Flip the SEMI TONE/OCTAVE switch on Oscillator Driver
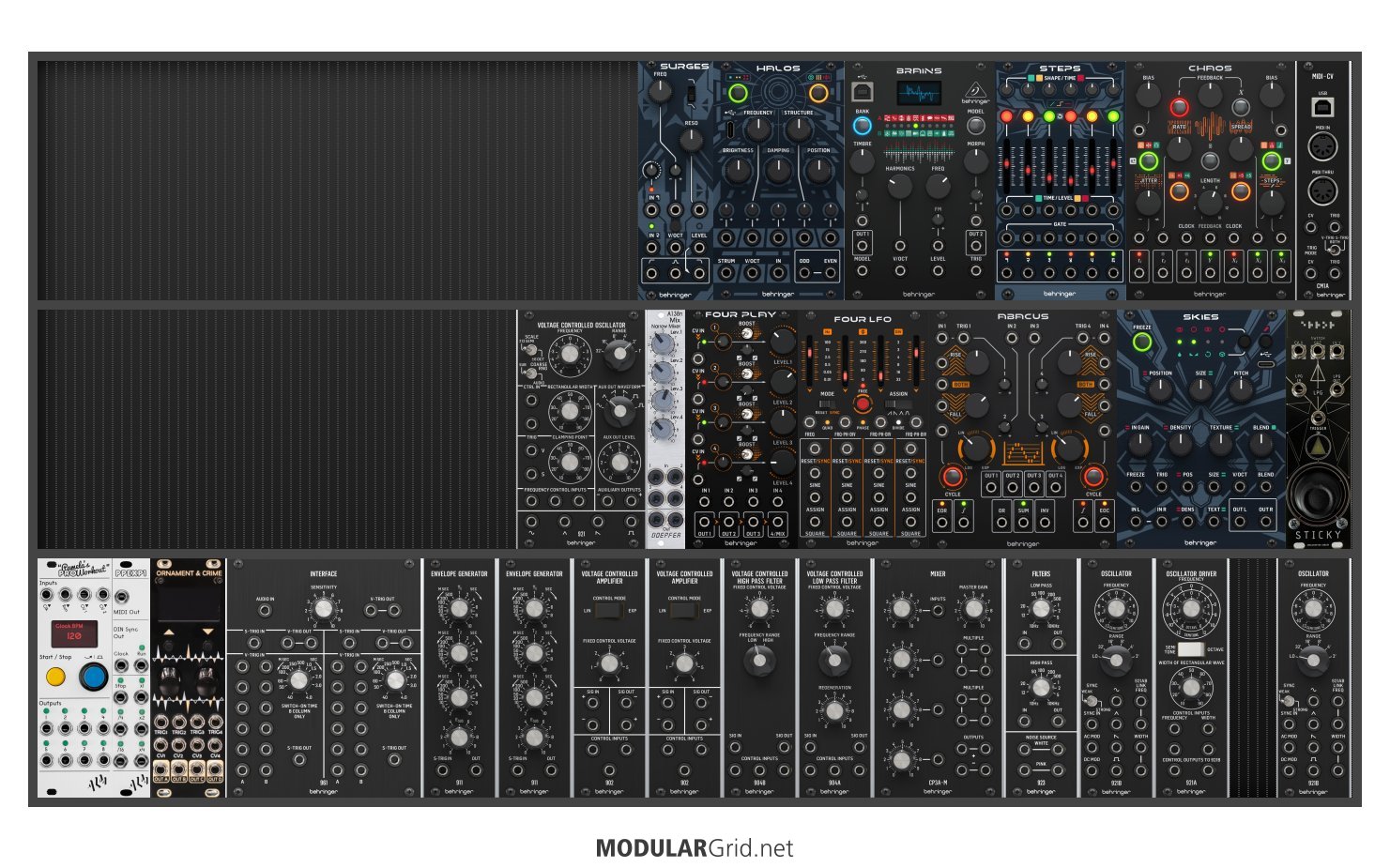 click(x=1191, y=648)
